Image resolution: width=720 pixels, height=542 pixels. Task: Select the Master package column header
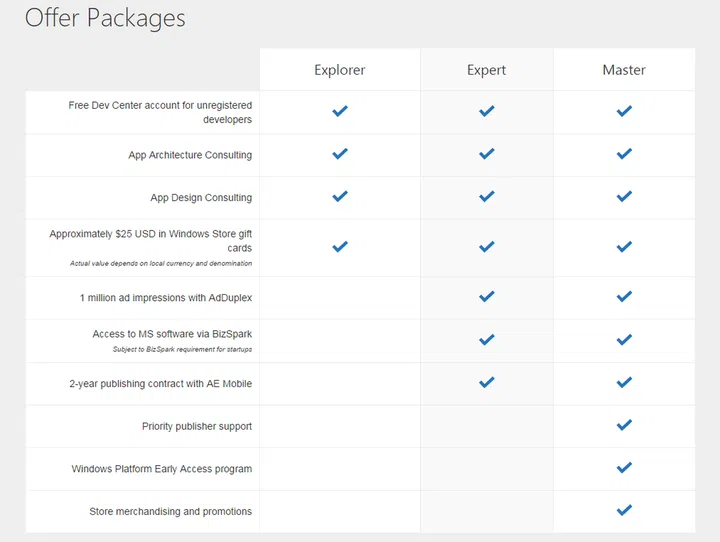(x=624, y=70)
